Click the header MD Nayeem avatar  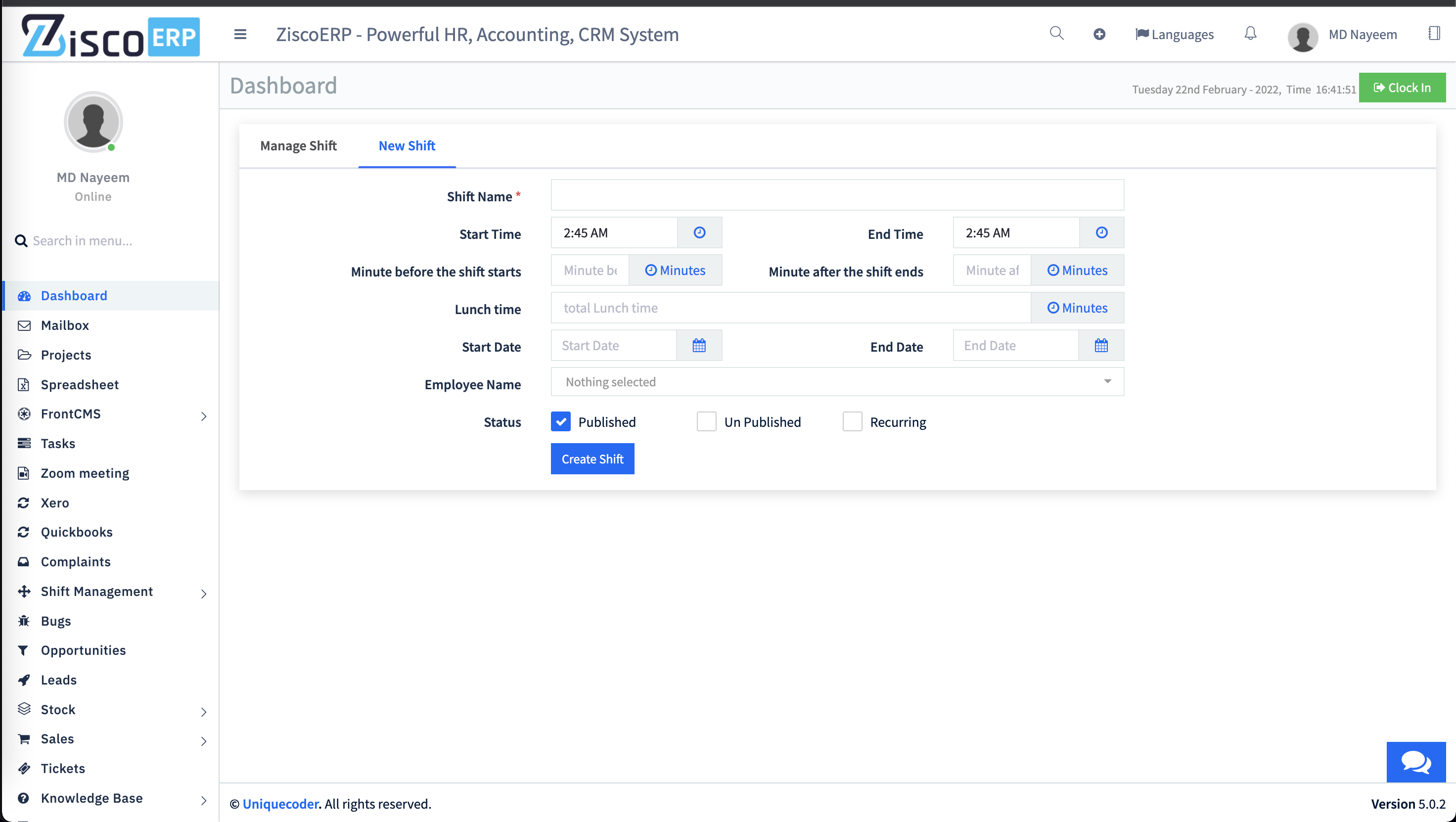[1303, 37]
